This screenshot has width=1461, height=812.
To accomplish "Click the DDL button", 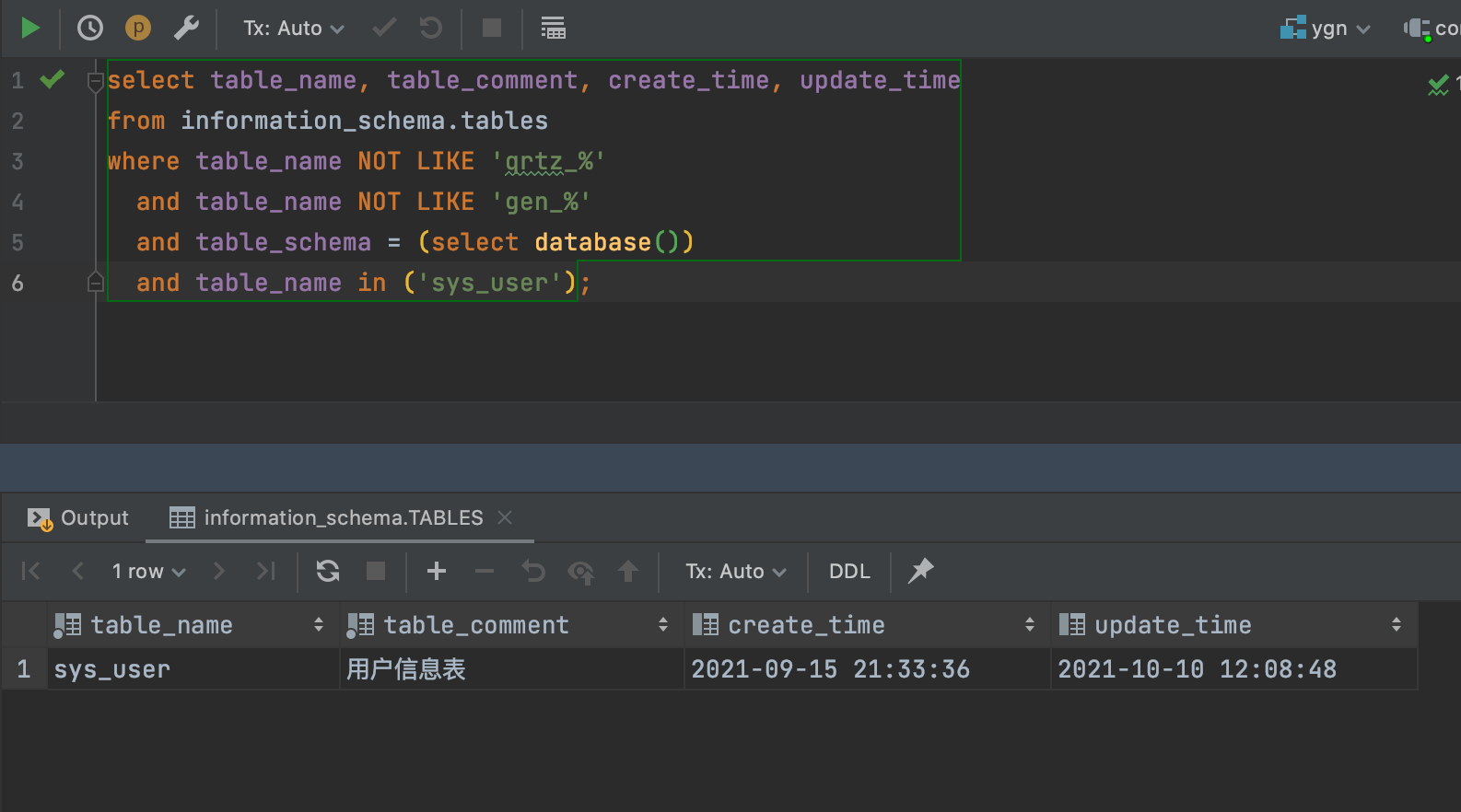I will click(849, 572).
